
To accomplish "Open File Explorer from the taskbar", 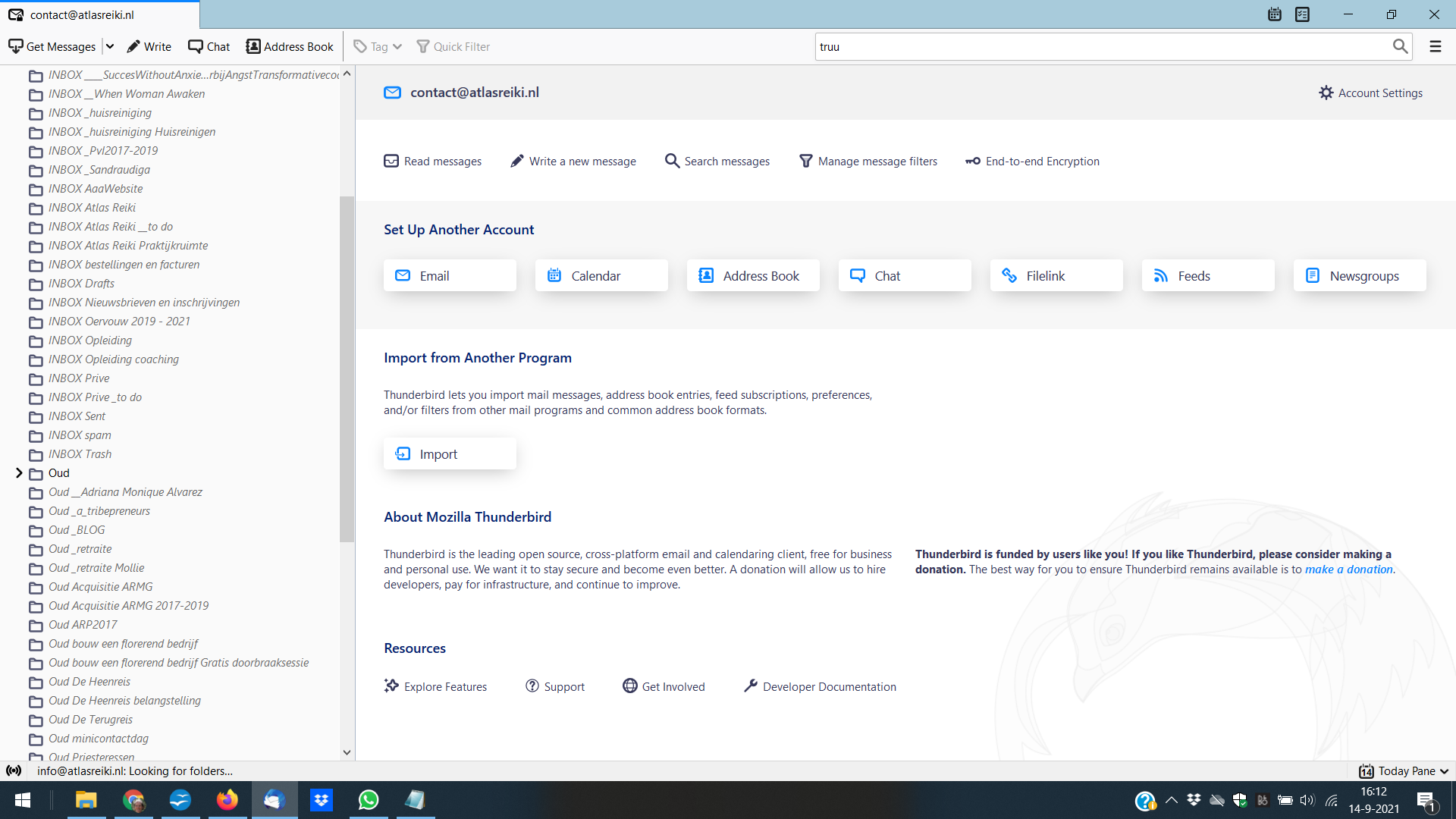I will click(86, 800).
